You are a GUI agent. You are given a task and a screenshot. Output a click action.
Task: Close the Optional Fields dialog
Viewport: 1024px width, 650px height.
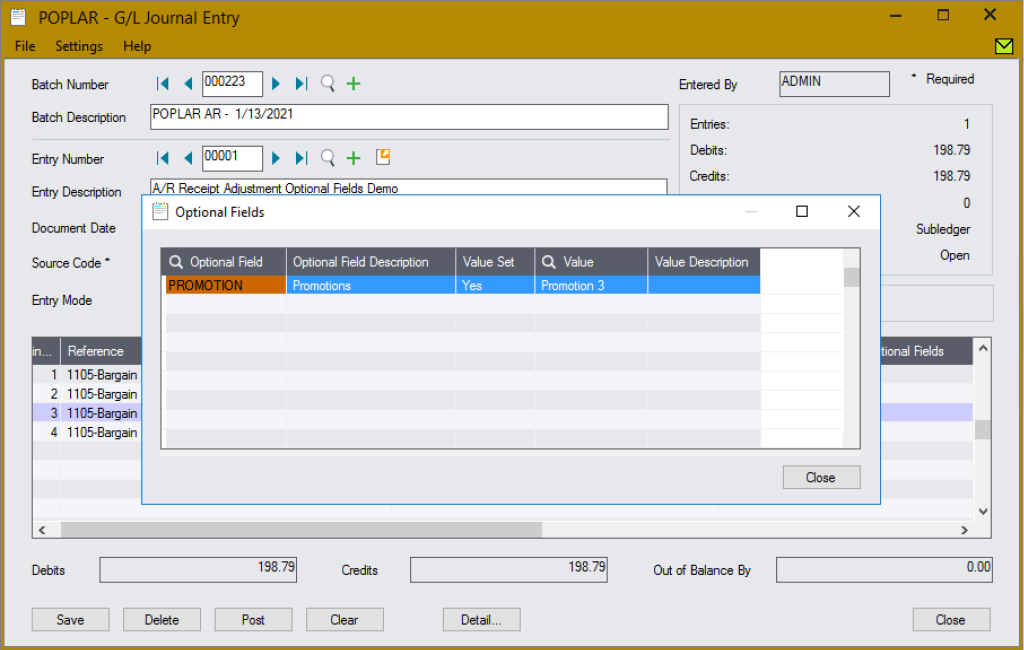[821, 477]
